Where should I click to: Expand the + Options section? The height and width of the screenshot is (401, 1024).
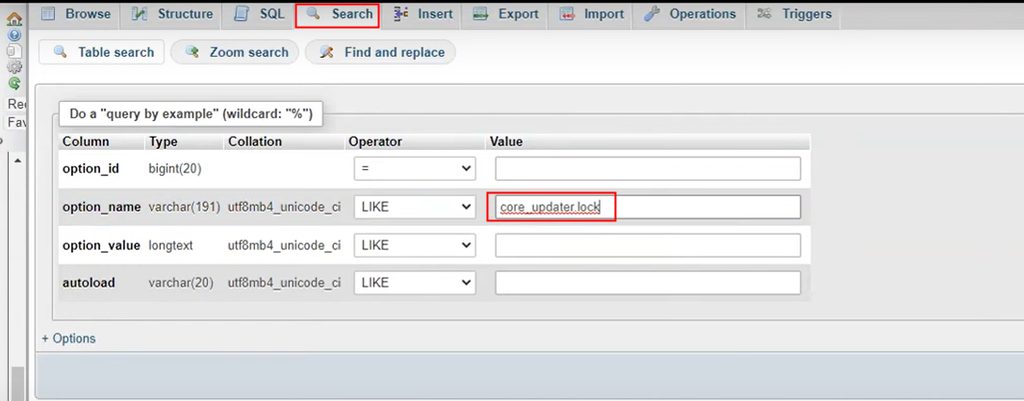(69, 338)
